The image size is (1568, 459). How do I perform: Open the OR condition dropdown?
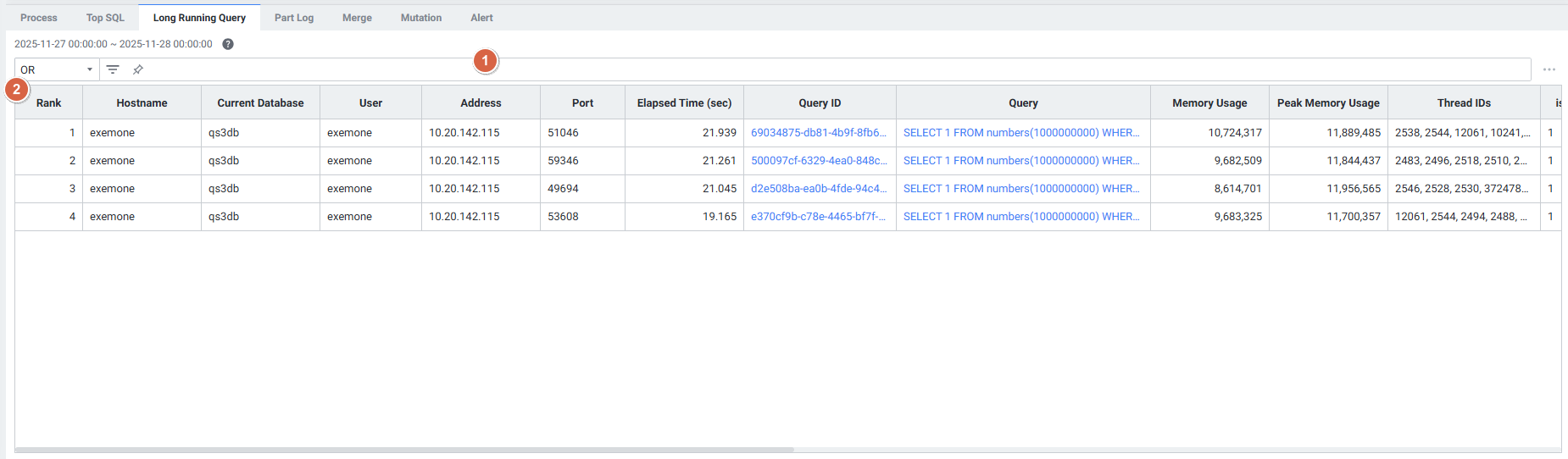click(57, 69)
